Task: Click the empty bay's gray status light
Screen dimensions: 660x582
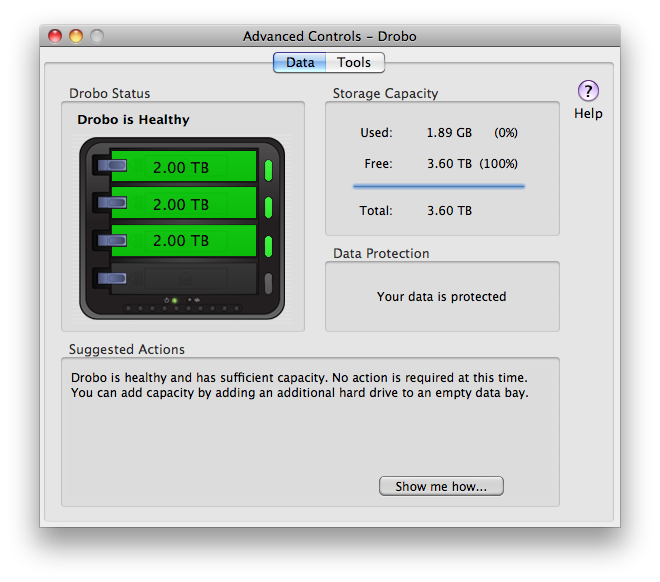Action: (269, 283)
